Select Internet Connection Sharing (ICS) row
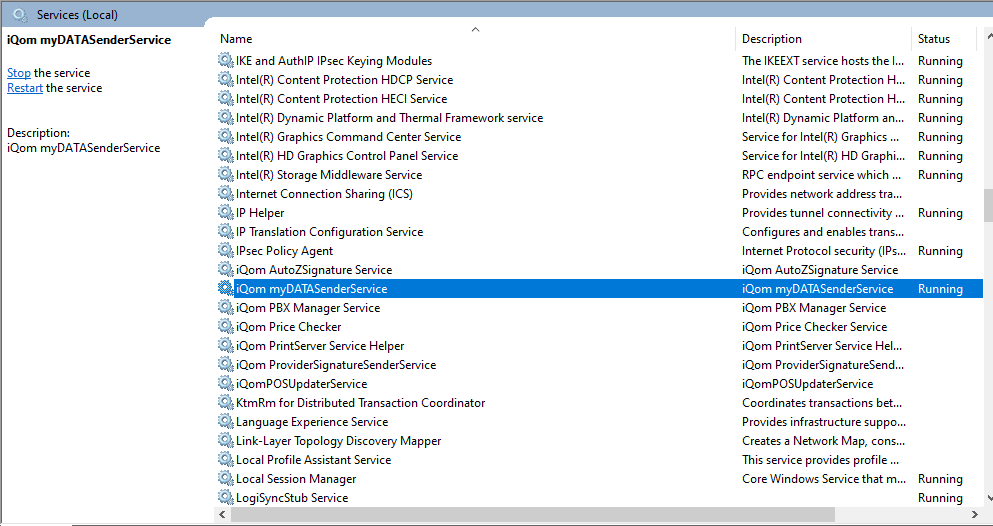993x526 pixels. [324, 194]
